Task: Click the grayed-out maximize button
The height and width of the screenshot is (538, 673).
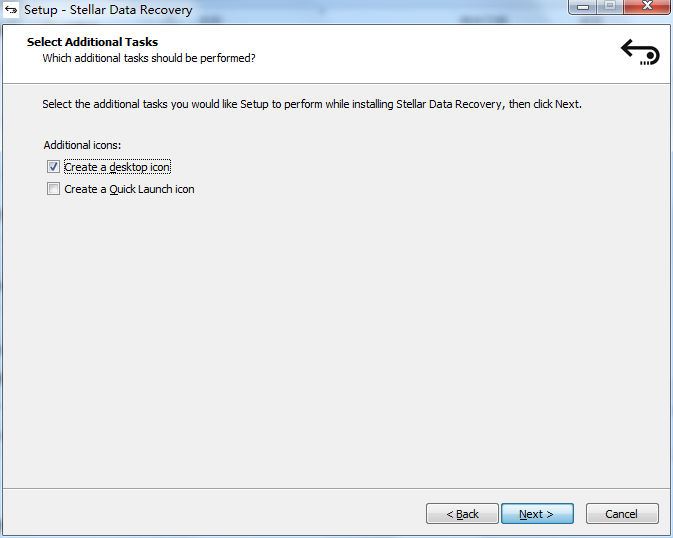Action: [611, 6]
